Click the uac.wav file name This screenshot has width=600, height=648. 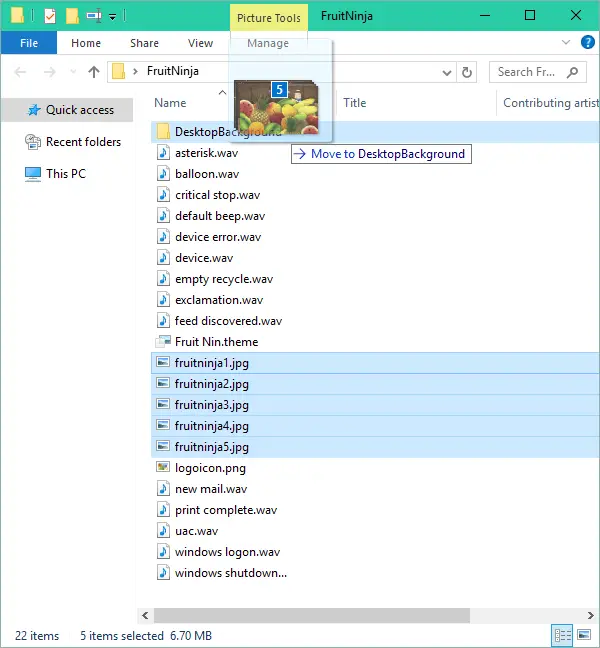coord(196,531)
